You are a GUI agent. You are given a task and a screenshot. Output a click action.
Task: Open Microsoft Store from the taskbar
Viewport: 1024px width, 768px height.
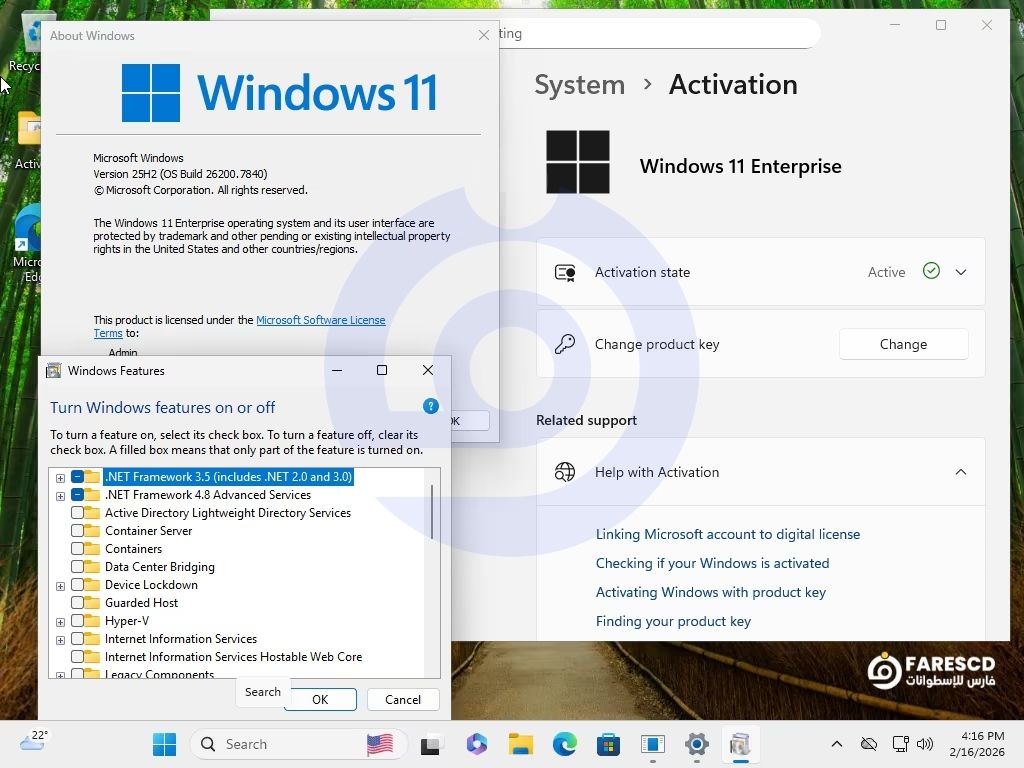608,744
